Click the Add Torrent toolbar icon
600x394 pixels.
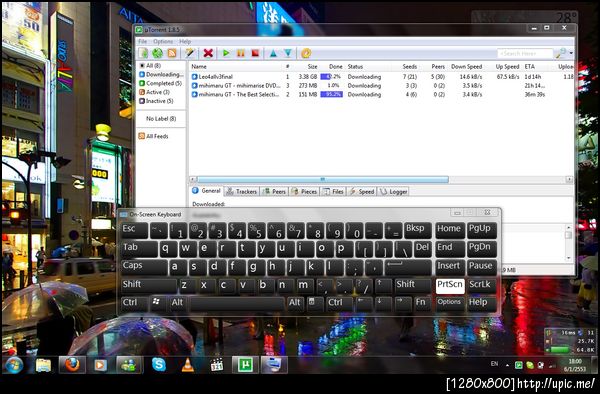click(x=143, y=53)
